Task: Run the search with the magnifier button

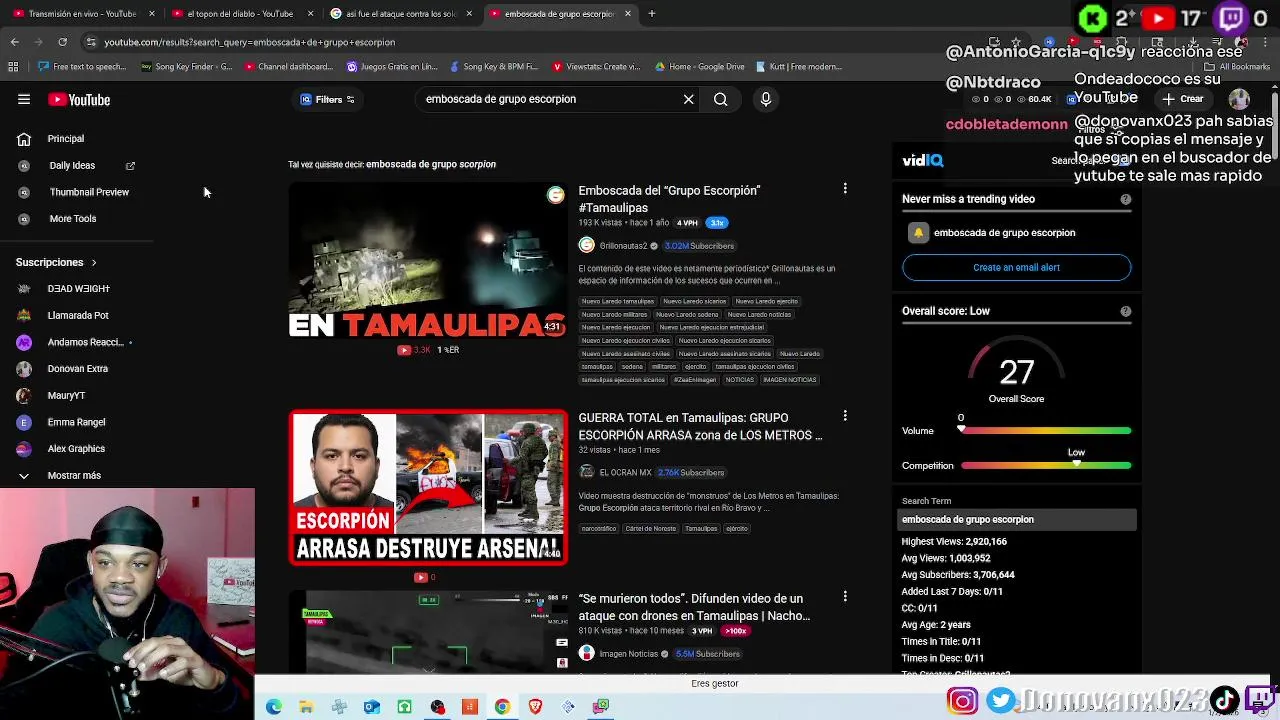Action: pos(720,99)
